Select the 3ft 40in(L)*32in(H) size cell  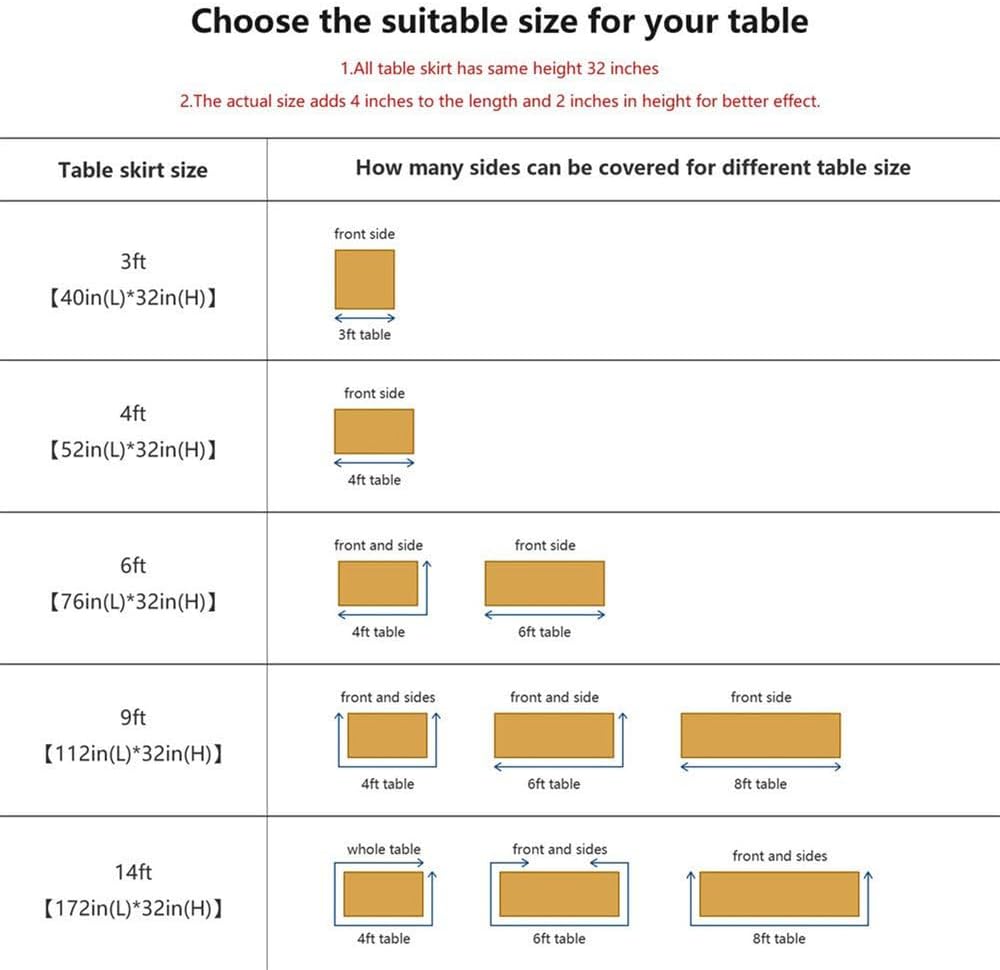click(133, 280)
